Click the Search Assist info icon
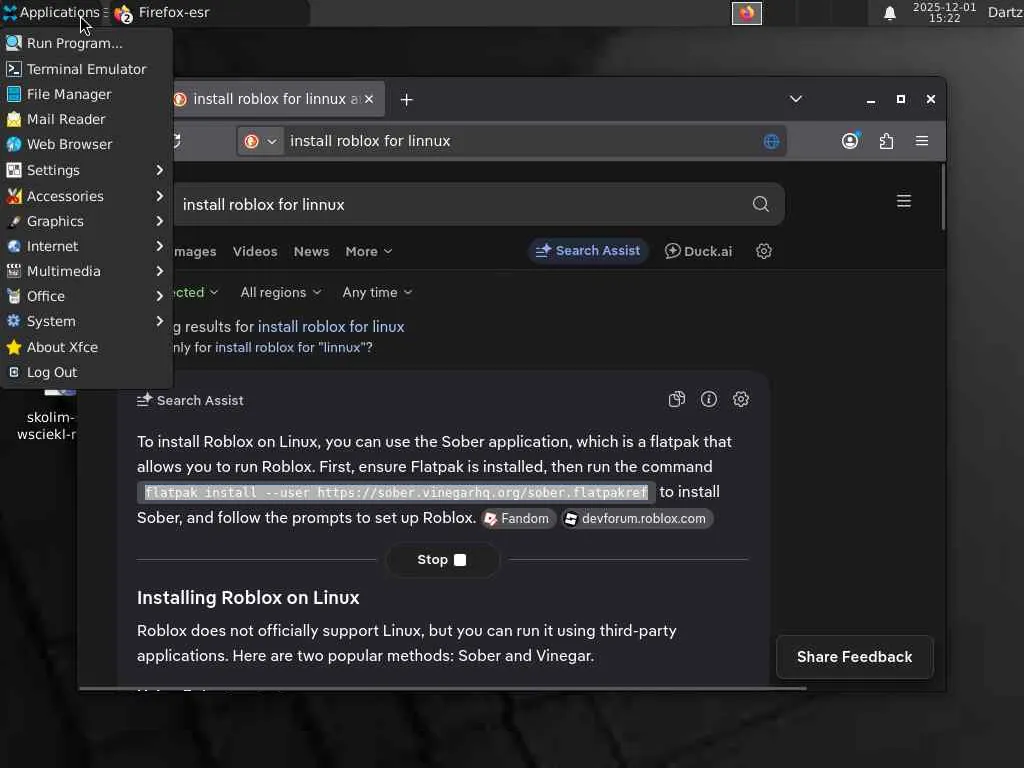 coord(709,399)
